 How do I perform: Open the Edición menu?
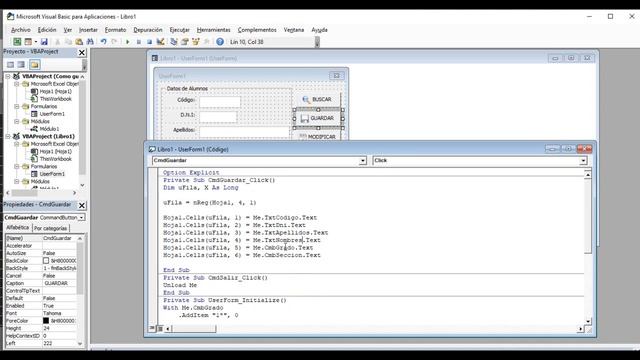pyautogui.click(x=47, y=30)
